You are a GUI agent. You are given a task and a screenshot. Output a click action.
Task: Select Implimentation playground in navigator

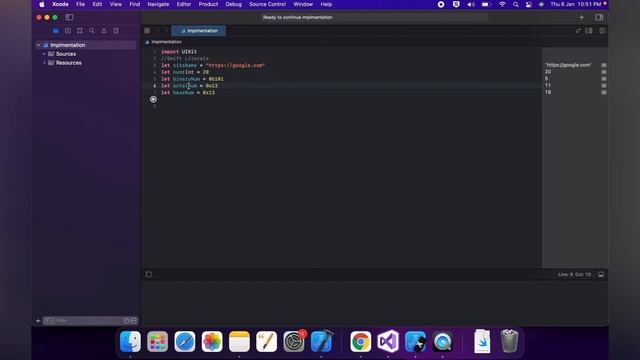(86, 45)
